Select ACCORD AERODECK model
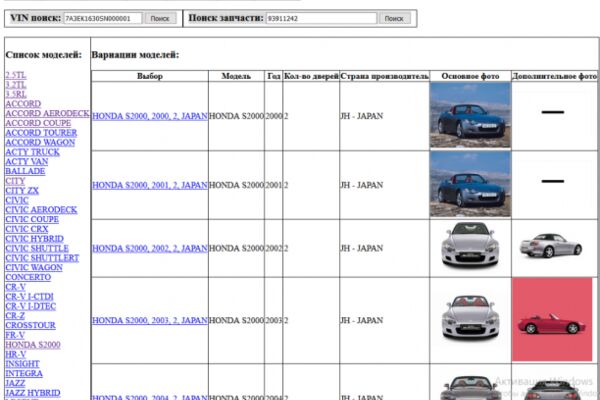Screen dimensions: 600x400 pyautogui.click(x=47, y=113)
